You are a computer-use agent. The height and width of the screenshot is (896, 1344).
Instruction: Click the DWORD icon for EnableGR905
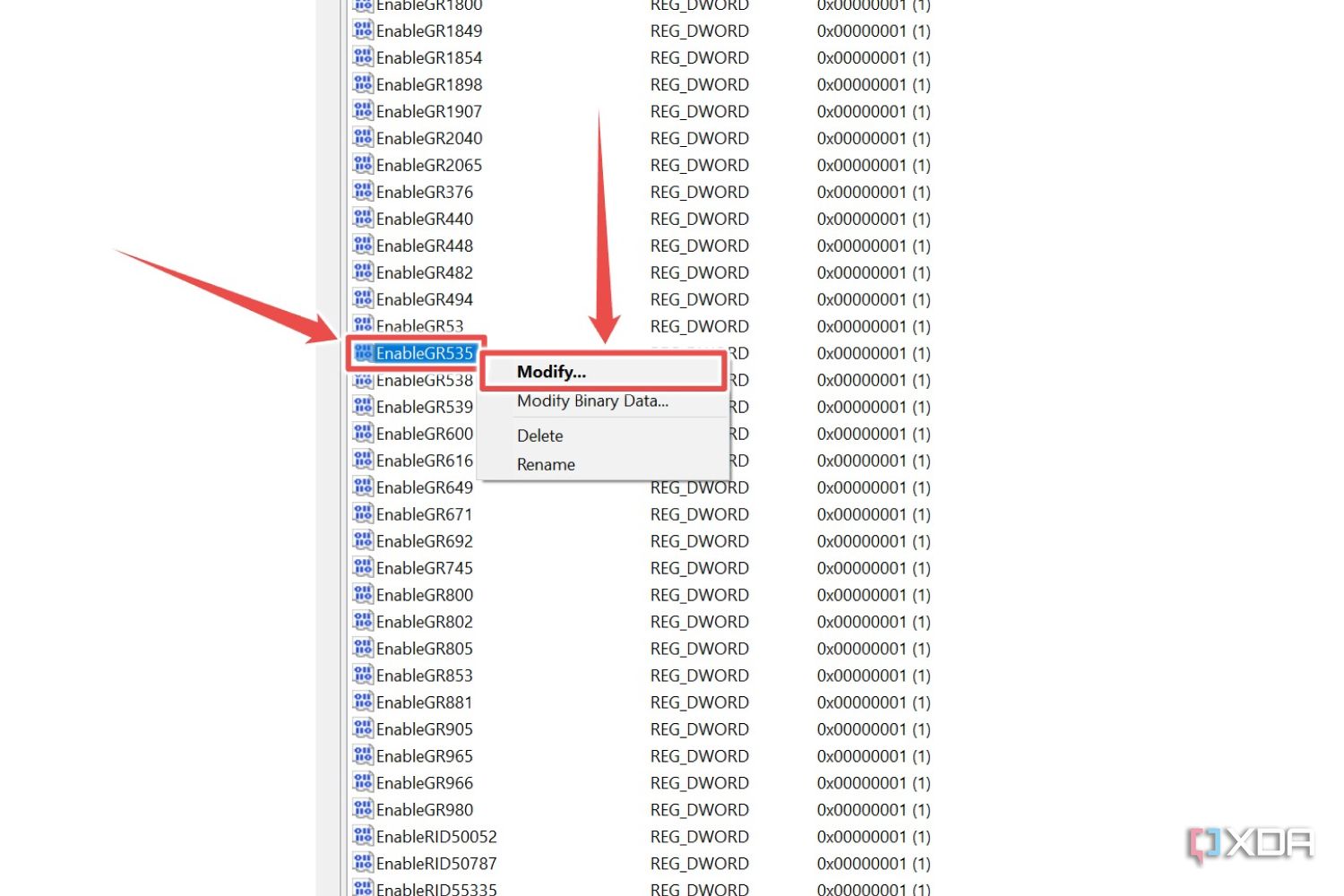363,728
